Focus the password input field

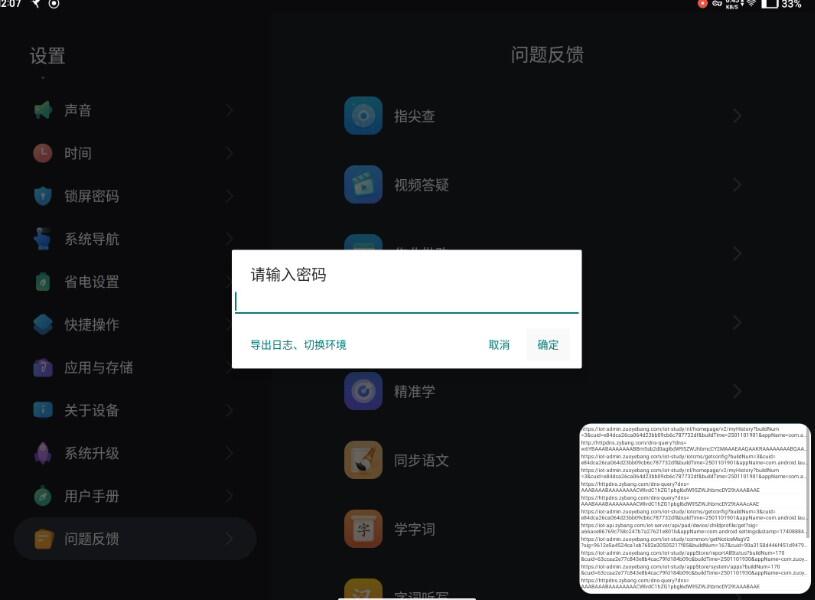pyautogui.click(x=406, y=302)
